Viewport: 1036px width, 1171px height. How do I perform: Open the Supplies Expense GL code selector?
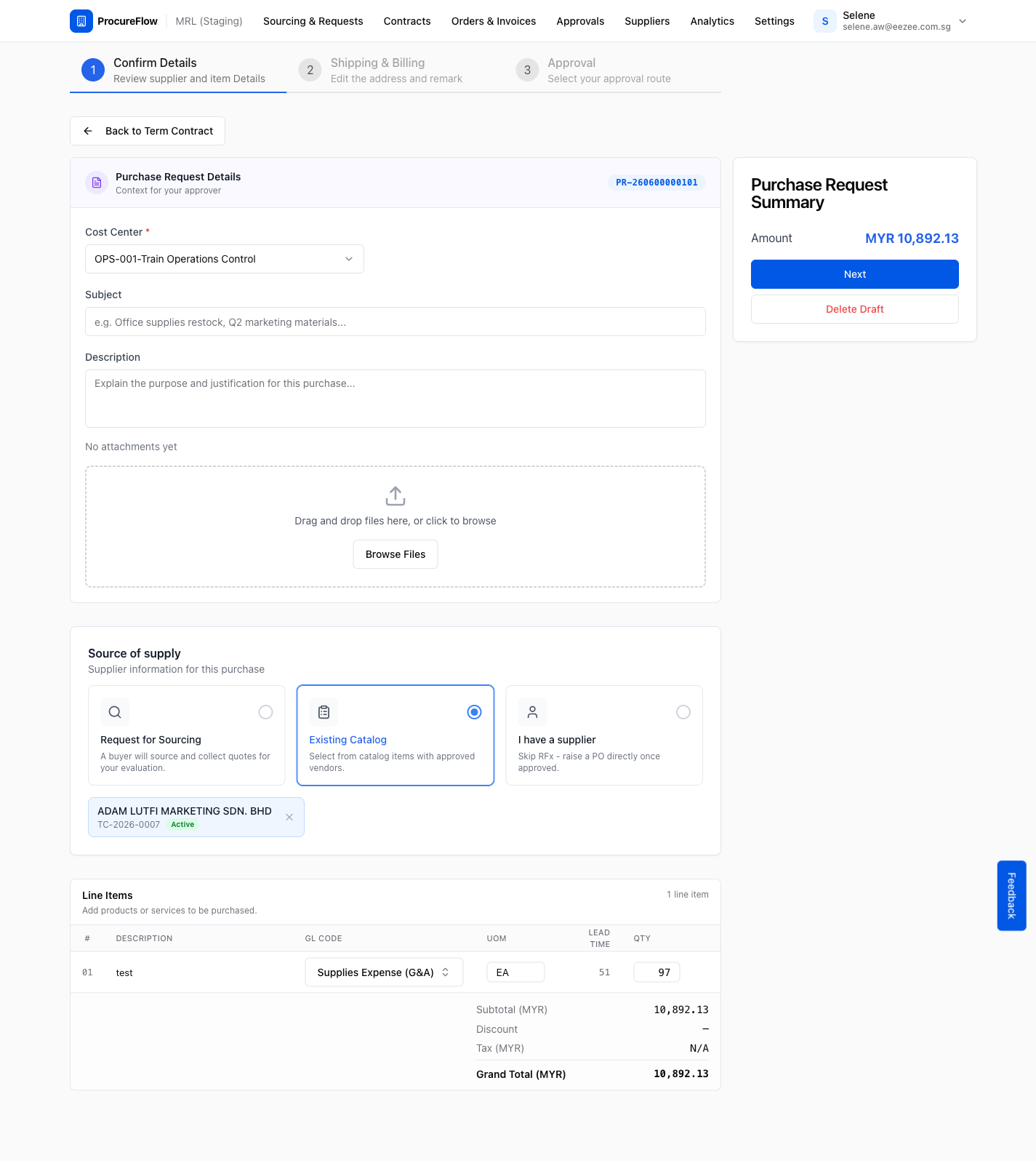pyautogui.click(x=384, y=972)
